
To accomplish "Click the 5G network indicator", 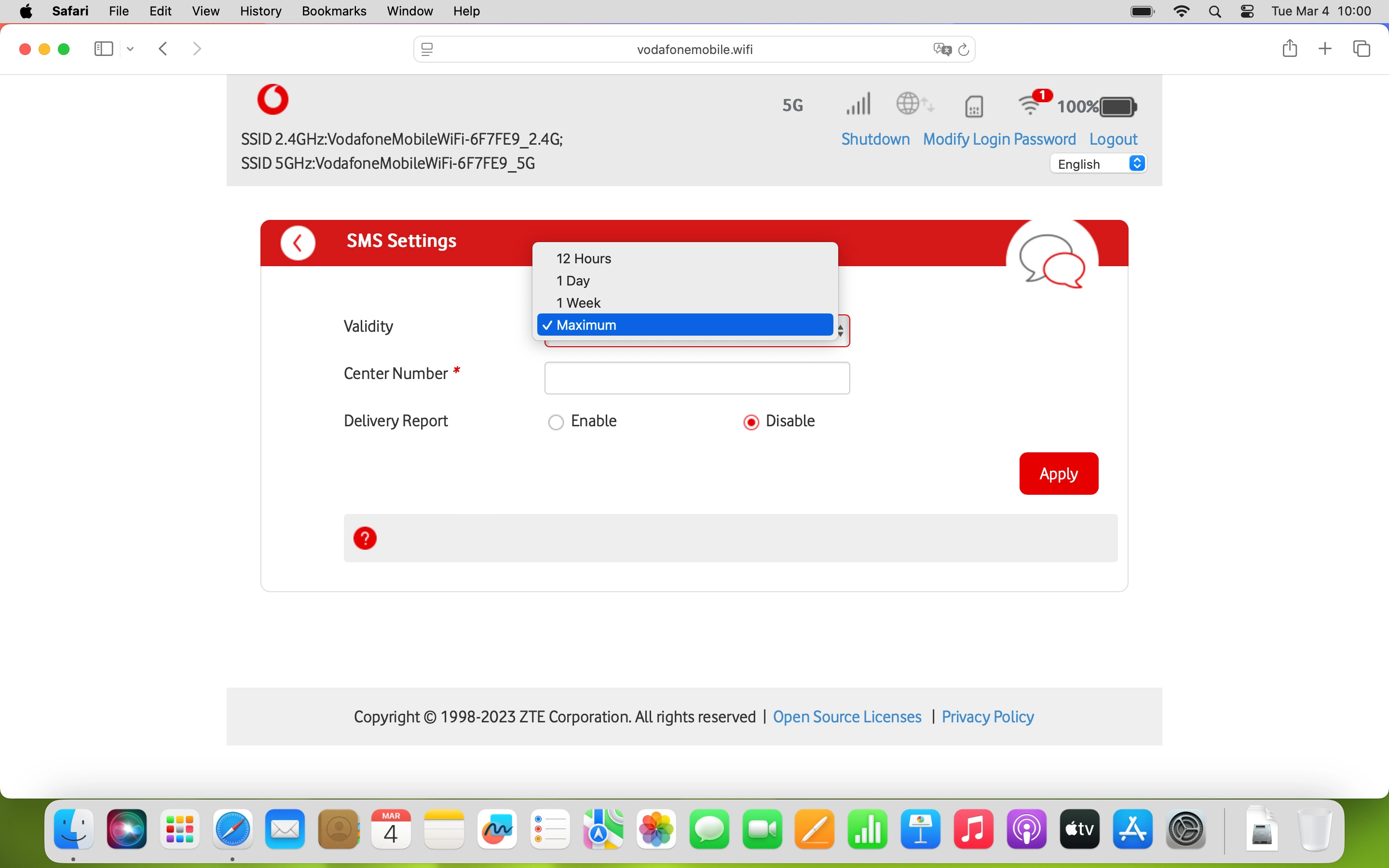I will [793, 106].
